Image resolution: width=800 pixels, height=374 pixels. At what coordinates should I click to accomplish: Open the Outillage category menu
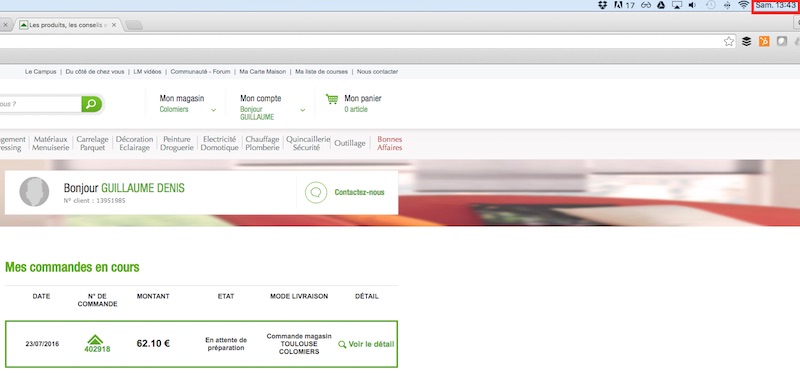(350, 143)
